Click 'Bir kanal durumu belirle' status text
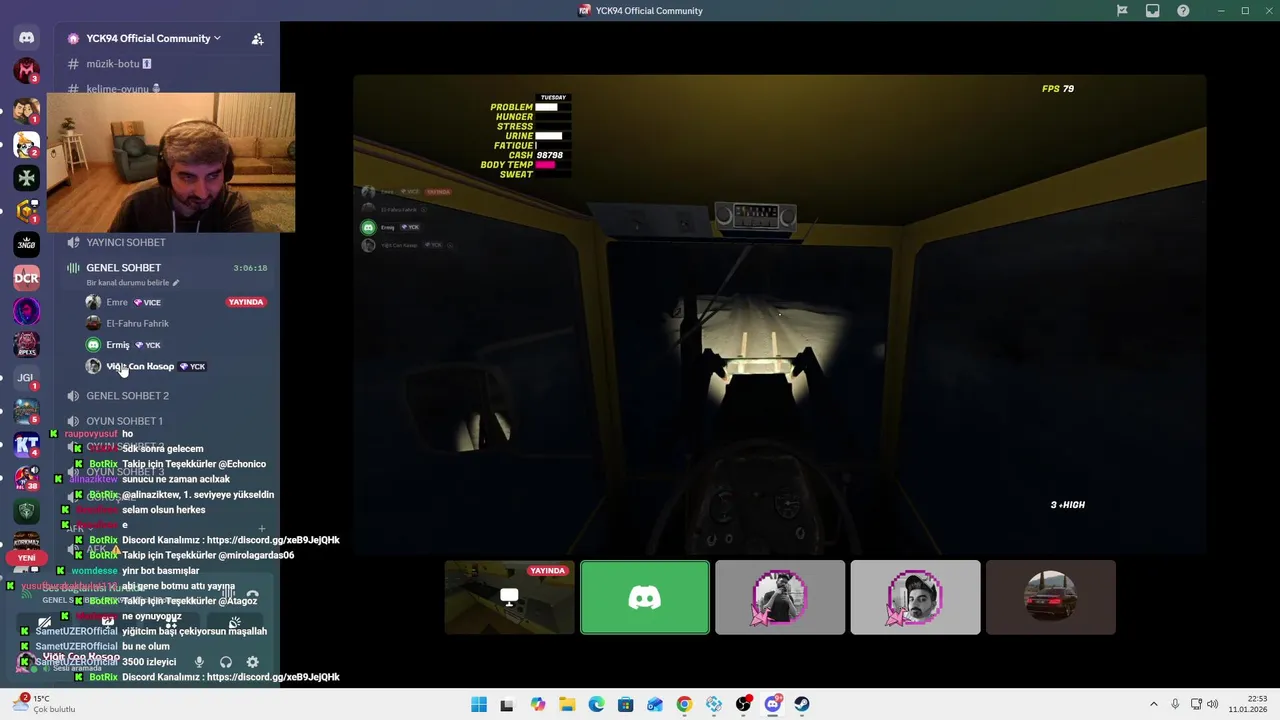This screenshot has width=1280, height=720. pyautogui.click(x=127, y=283)
